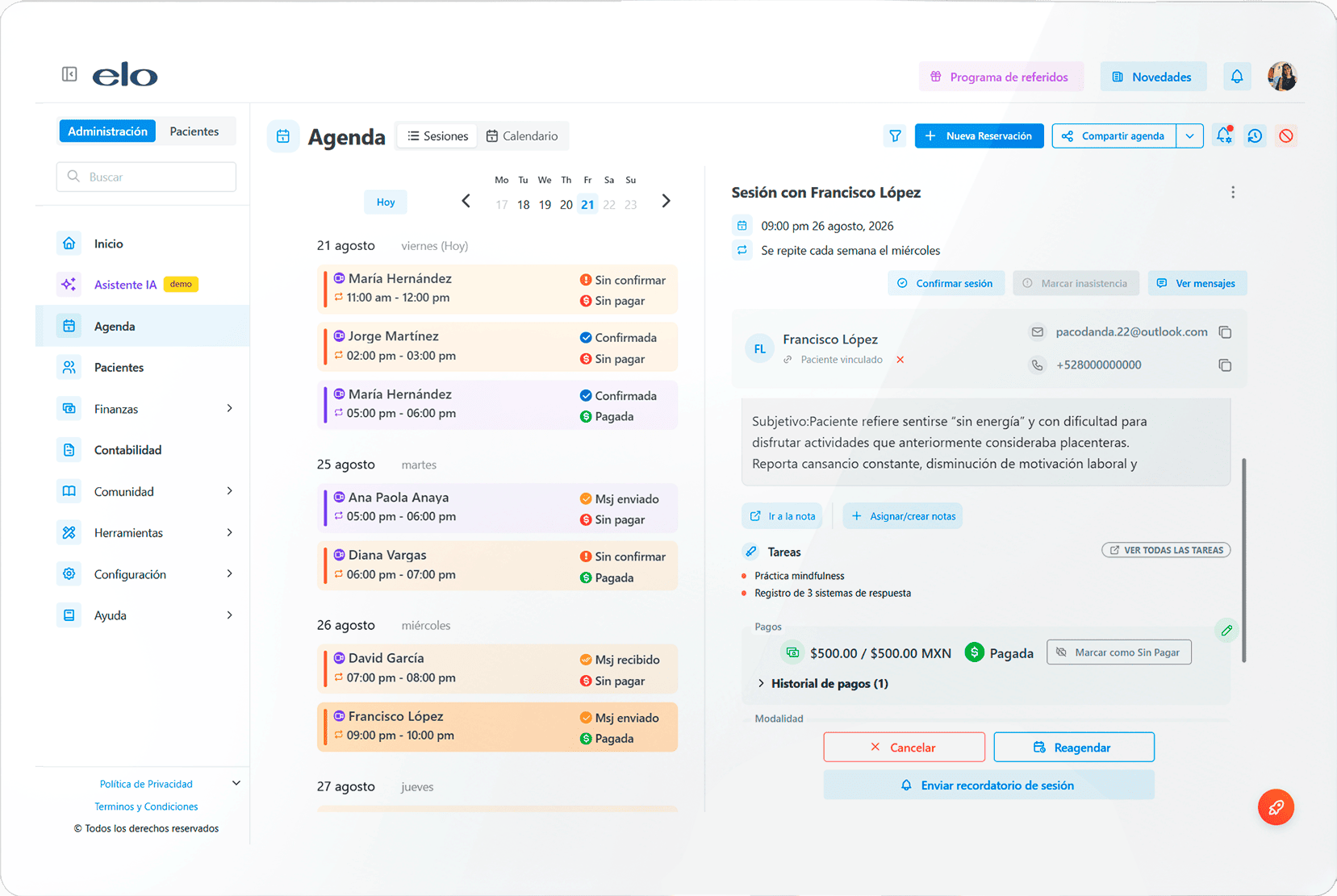Viewport: 1337px width, 896px height.
Task: Copy the phone number +528000000000
Action: 1225,365
